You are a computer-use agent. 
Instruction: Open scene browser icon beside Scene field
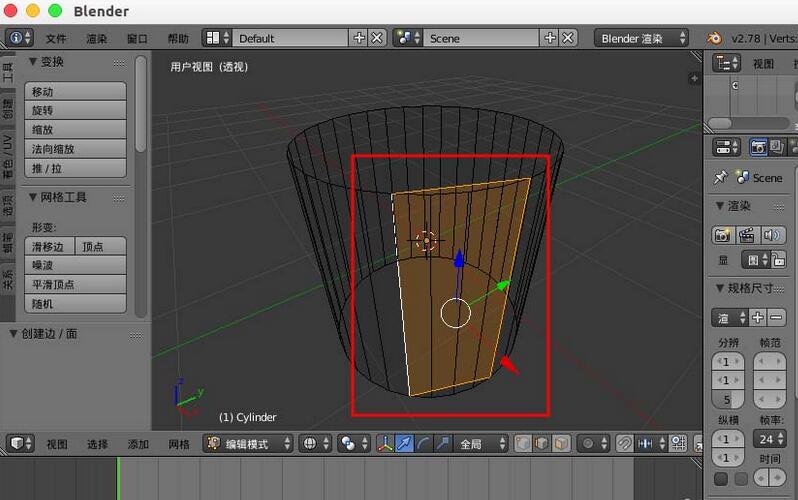tap(408, 38)
